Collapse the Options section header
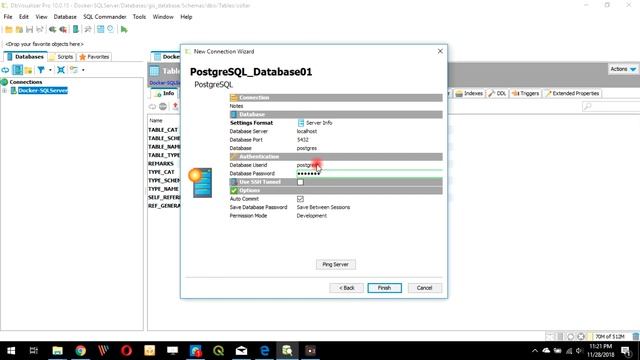Screen dimensions: 640x360 pos(336,191)
